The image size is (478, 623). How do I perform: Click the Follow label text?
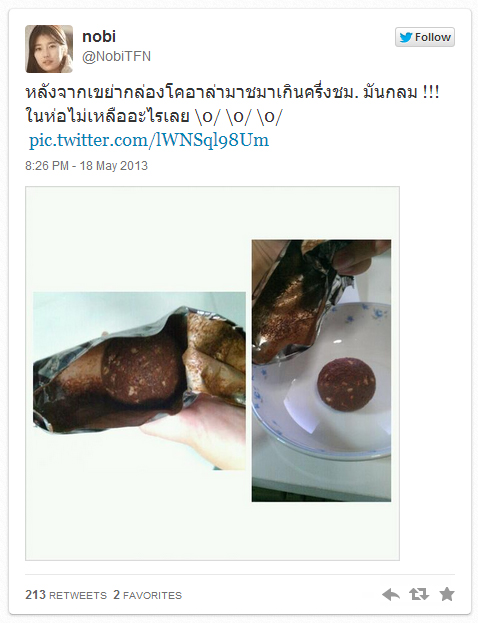(433, 37)
